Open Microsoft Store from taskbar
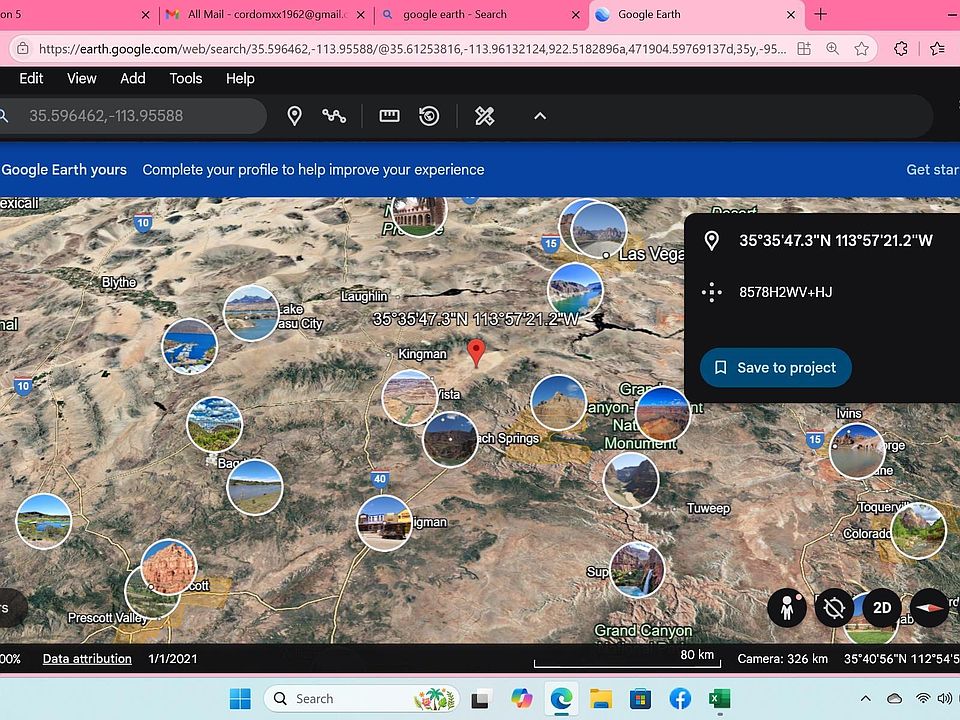This screenshot has height=720, width=960. (640, 699)
